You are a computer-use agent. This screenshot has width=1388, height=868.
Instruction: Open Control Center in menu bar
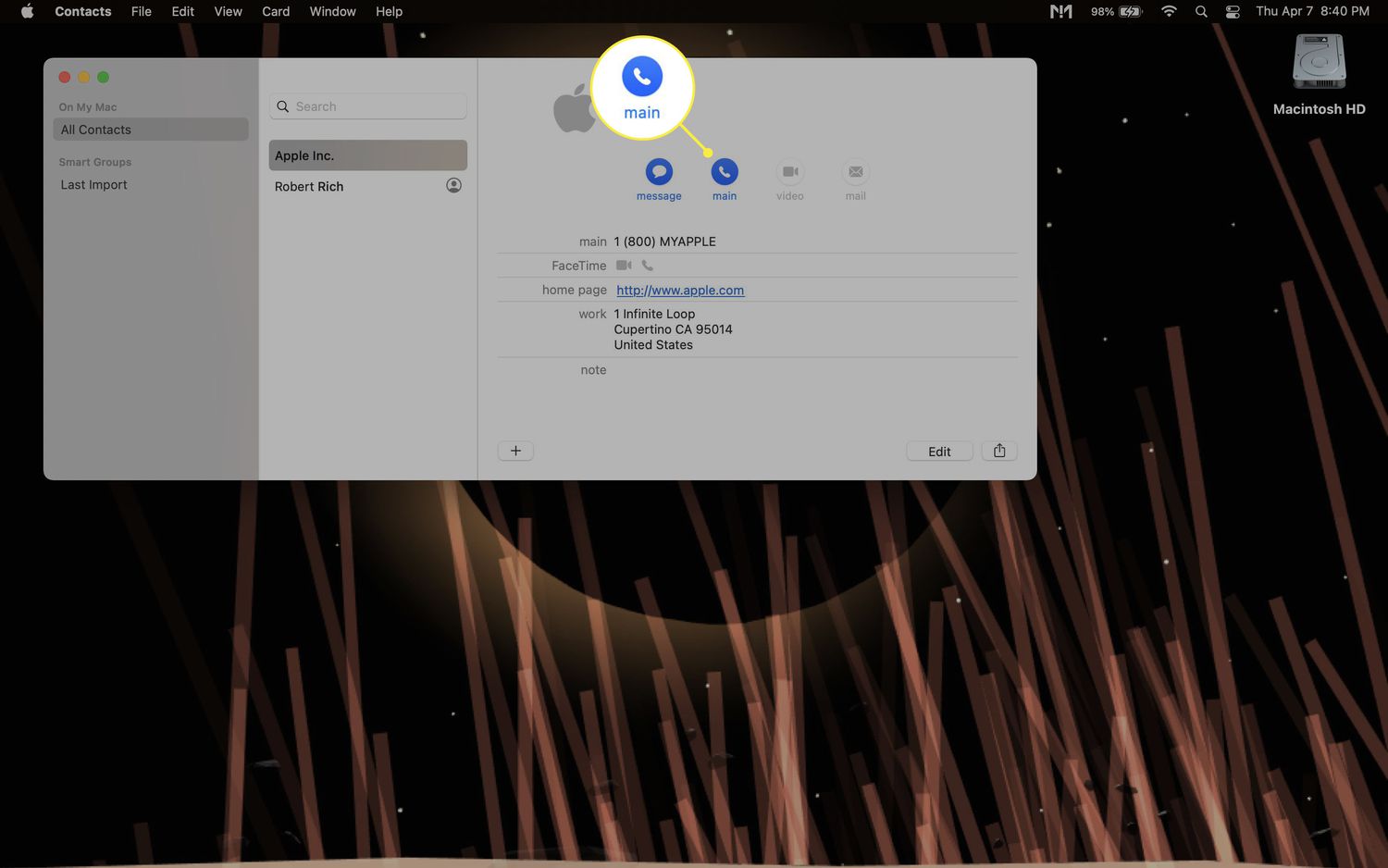(1233, 11)
